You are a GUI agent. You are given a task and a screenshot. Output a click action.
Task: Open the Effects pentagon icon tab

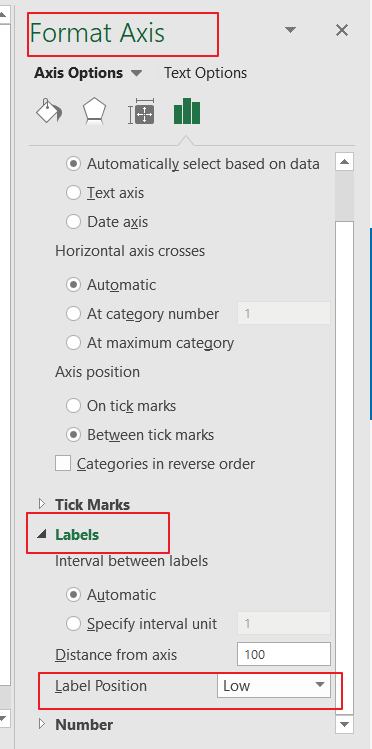[95, 111]
